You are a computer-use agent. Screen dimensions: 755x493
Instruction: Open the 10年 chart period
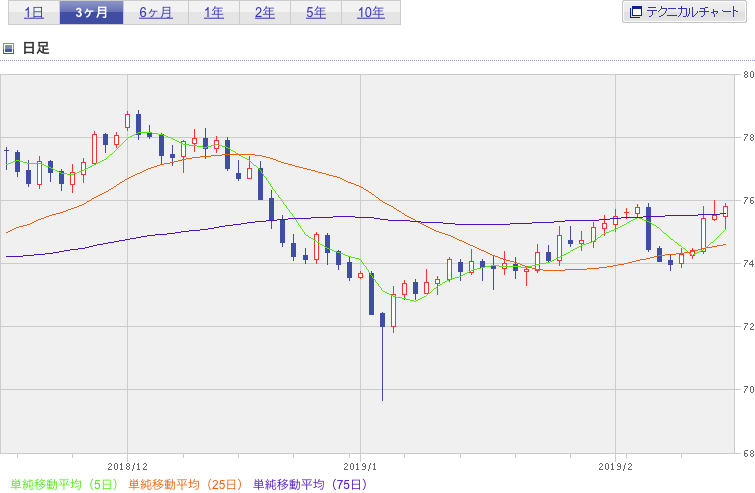coord(371,13)
